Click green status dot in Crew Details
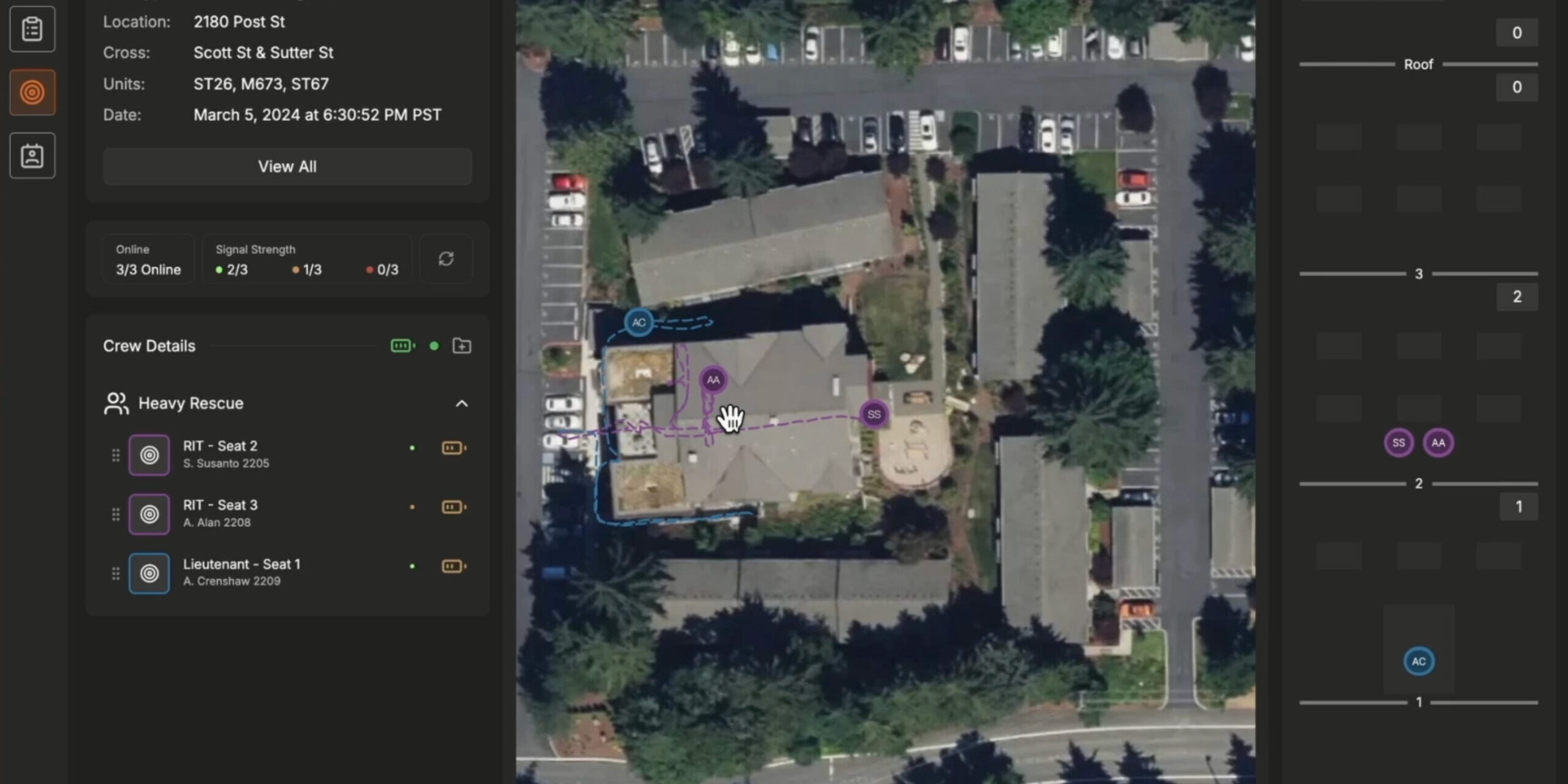Viewport: 1568px width, 784px height. click(x=434, y=346)
